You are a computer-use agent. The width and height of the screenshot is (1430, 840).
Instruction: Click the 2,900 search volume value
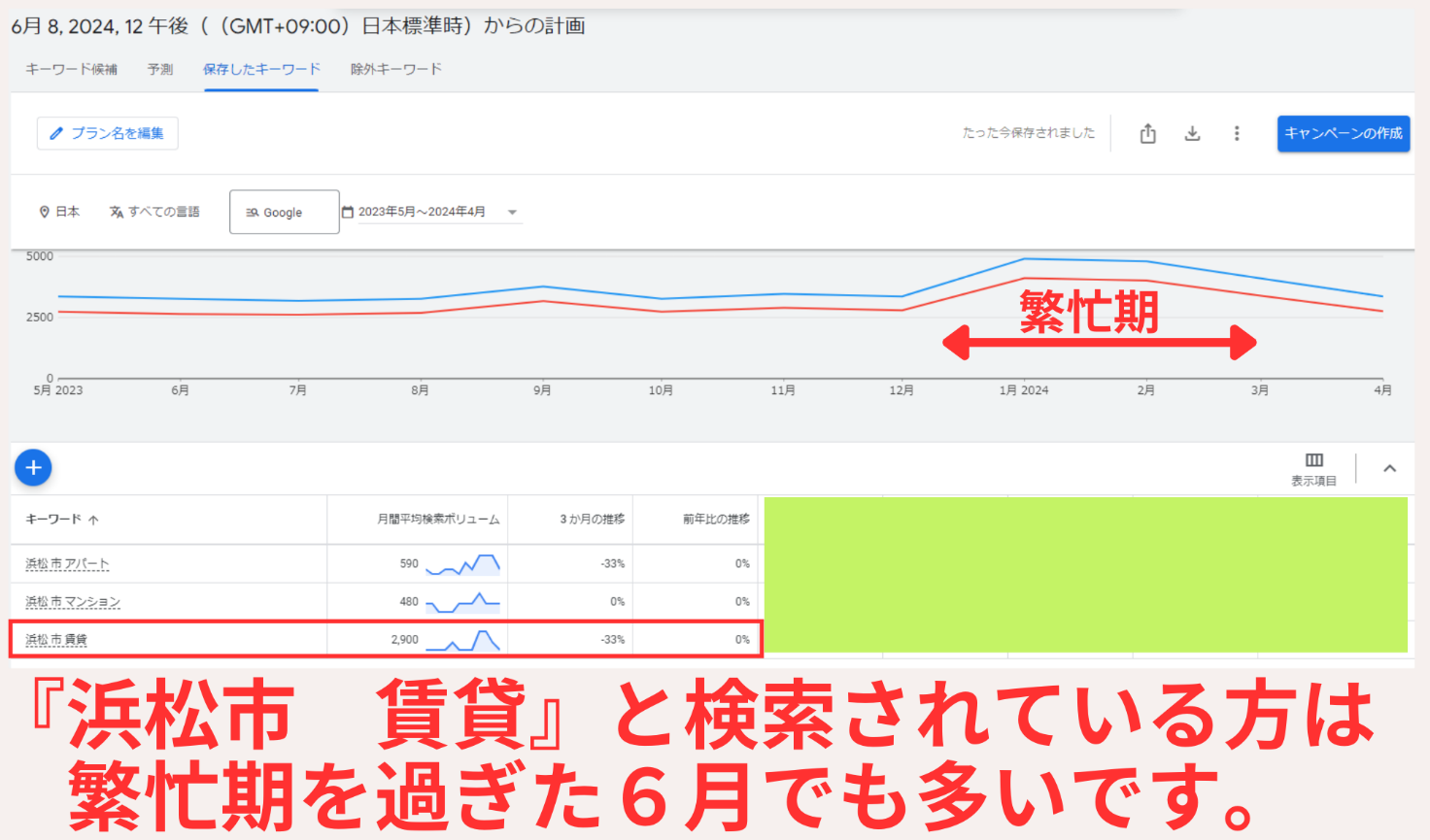tap(404, 640)
